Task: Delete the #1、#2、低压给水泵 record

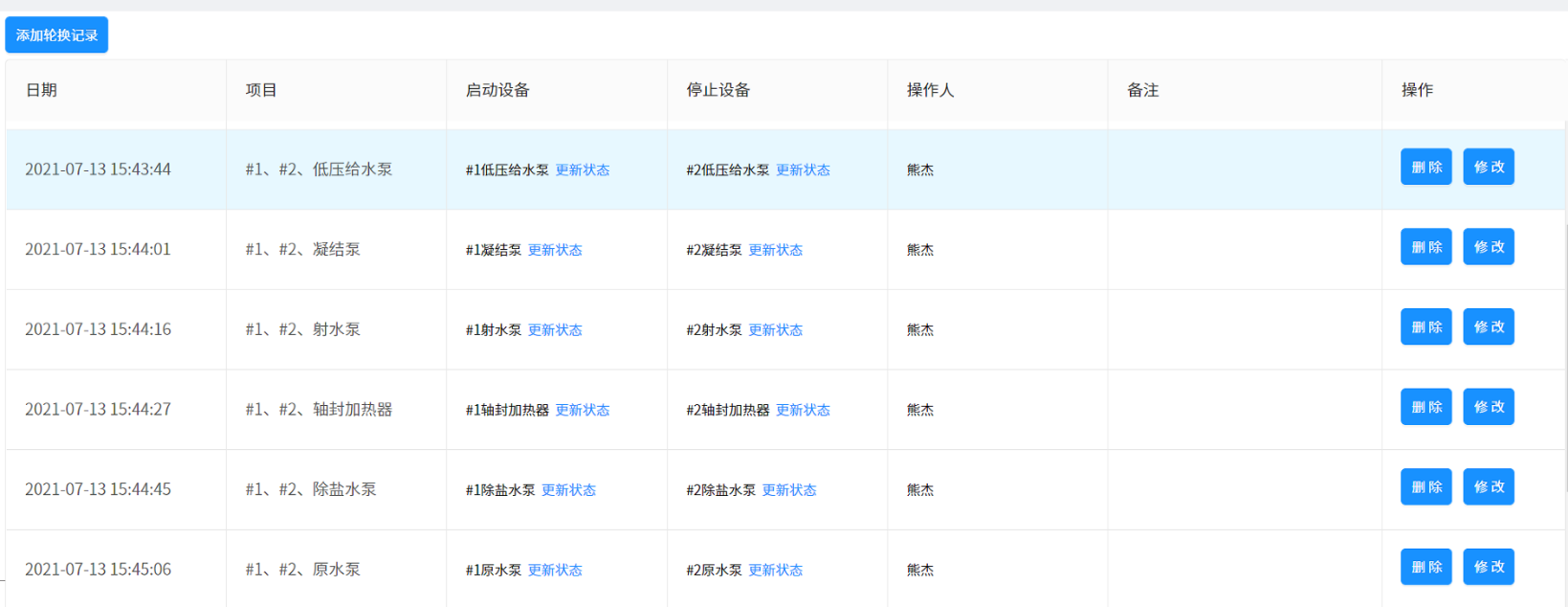Action: click(1425, 167)
